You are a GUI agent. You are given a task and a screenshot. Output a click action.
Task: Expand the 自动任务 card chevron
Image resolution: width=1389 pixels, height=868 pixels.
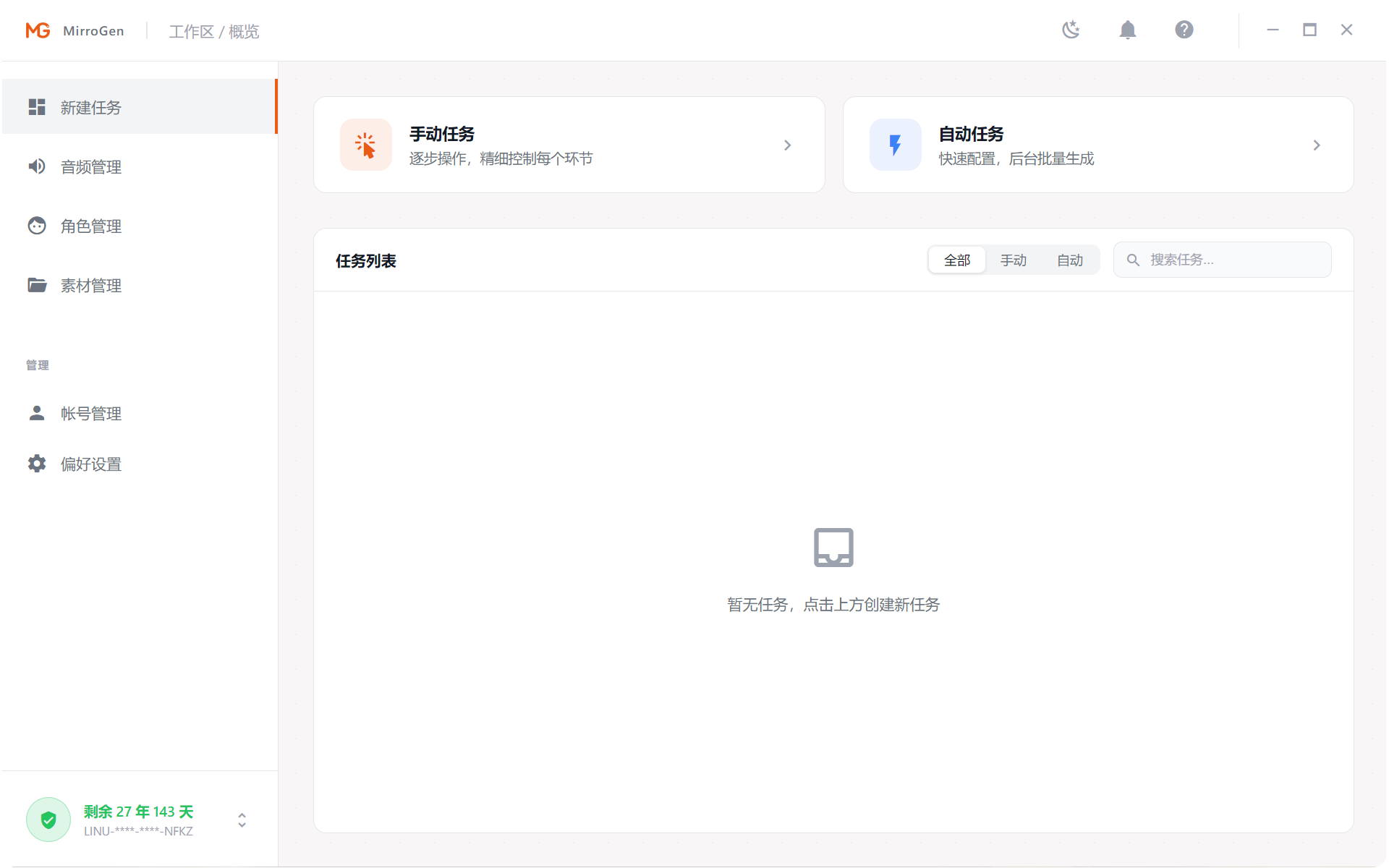[x=1317, y=145]
